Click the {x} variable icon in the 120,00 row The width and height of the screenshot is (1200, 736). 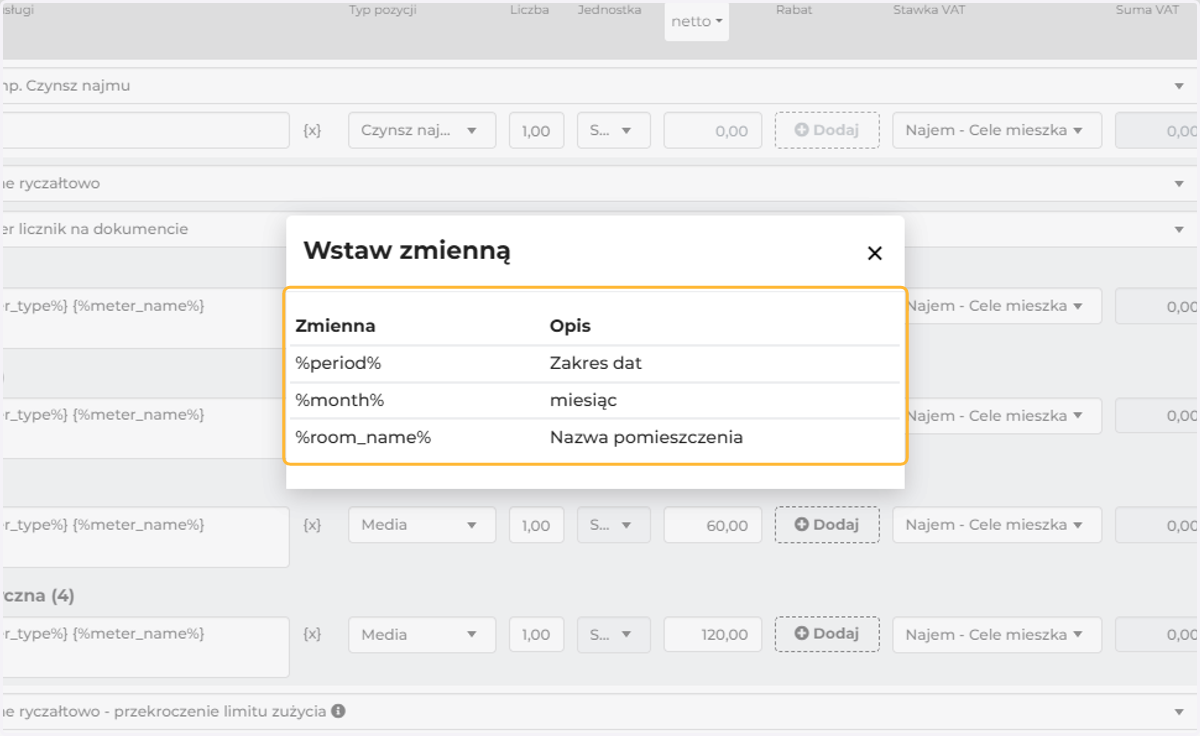pyautogui.click(x=312, y=634)
